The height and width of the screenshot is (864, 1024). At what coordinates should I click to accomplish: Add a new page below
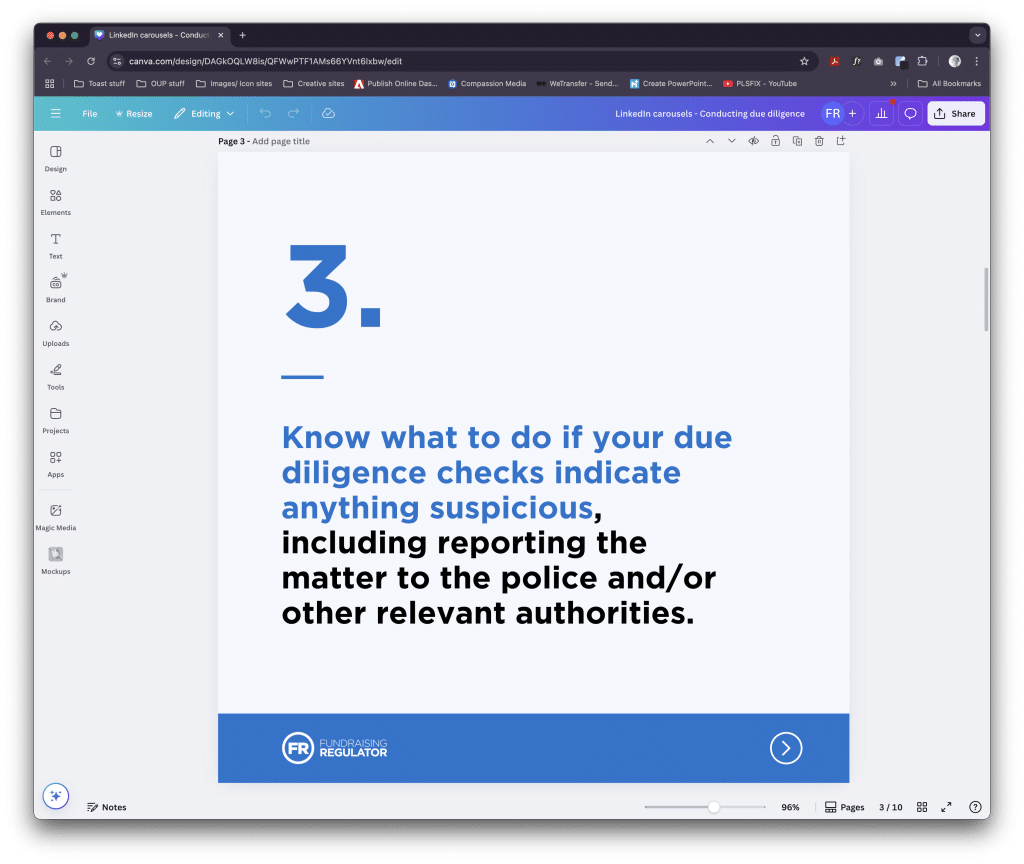[x=840, y=141]
